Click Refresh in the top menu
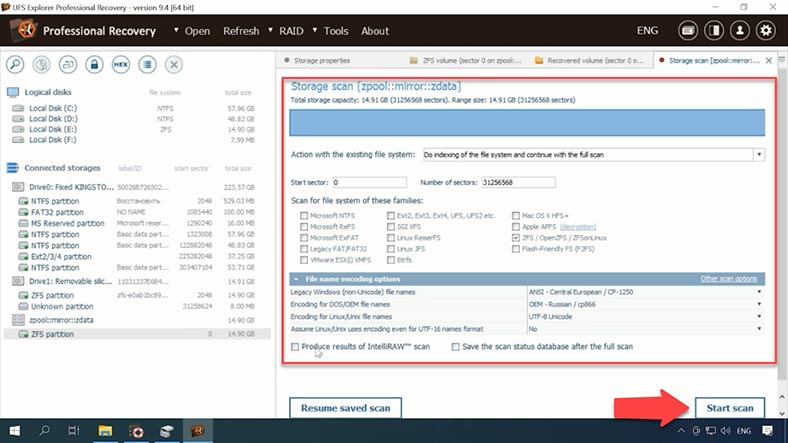The width and height of the screenshot is (788, 443). click(241, 31)
